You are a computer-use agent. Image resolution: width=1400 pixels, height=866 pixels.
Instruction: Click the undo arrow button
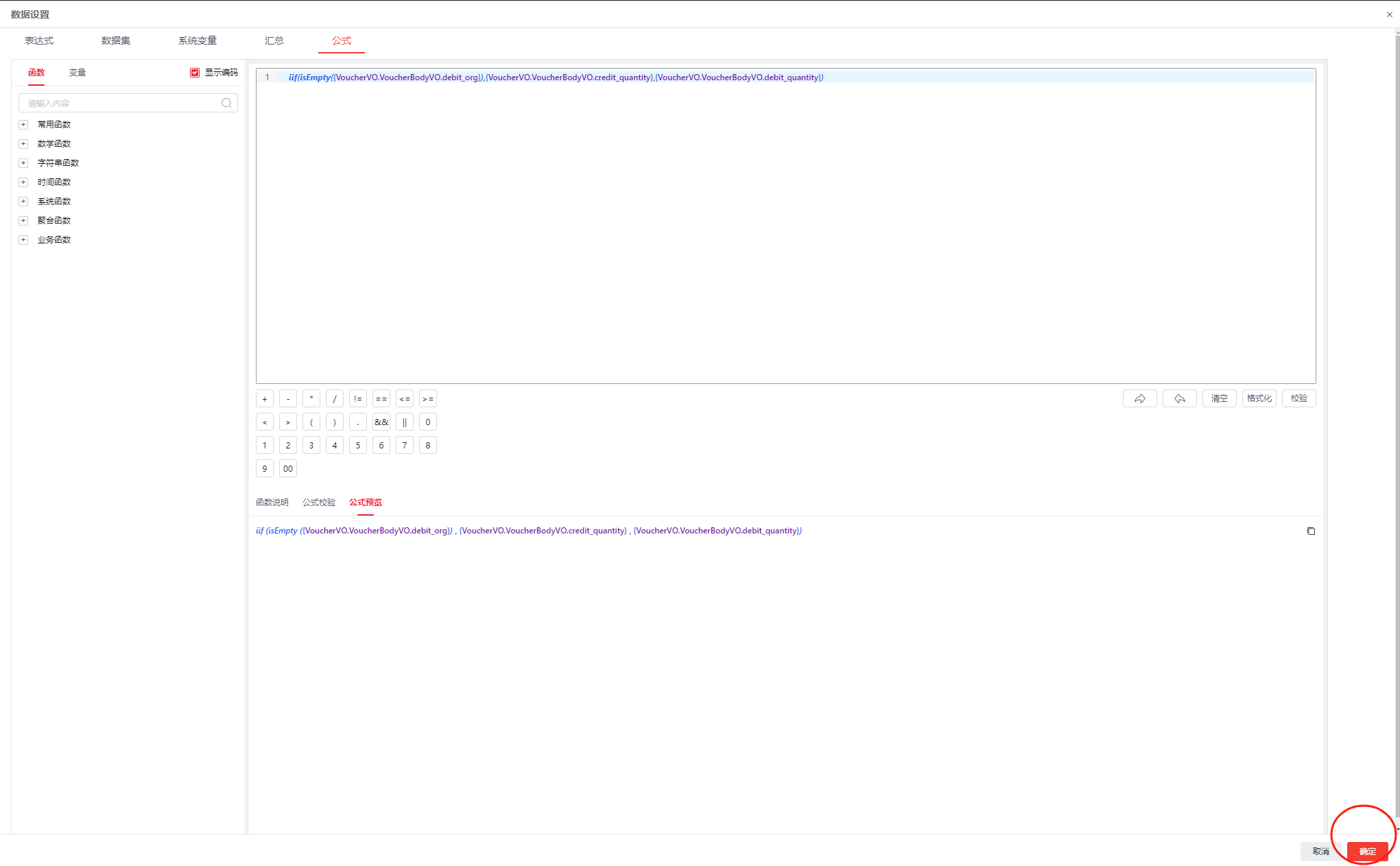click(x=1179, y=398)
